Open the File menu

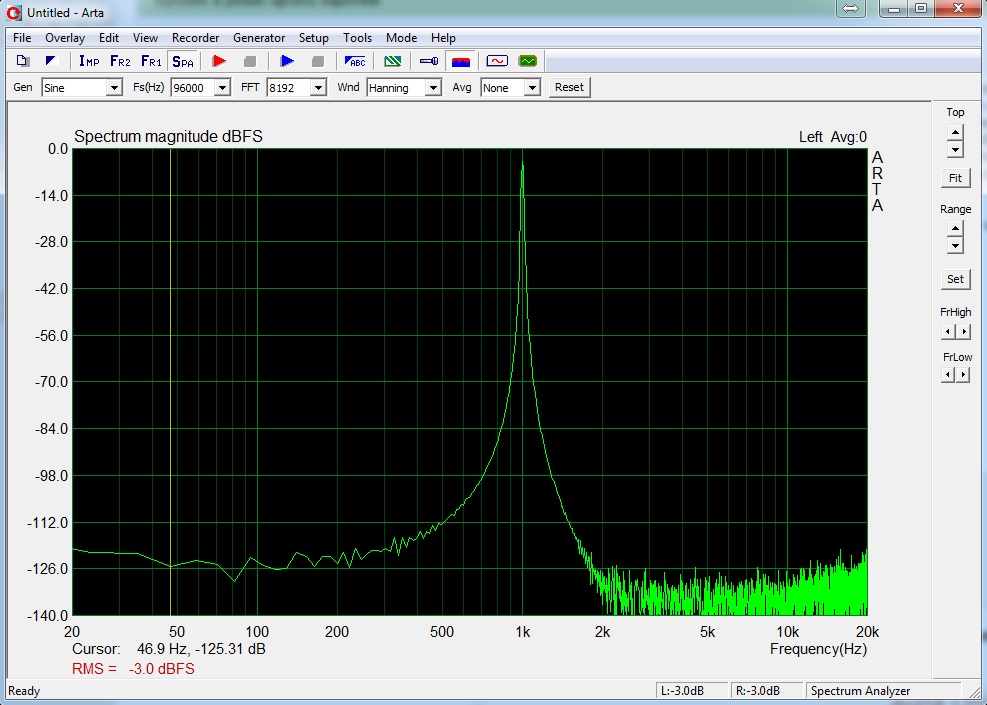[x=22, y=38]
